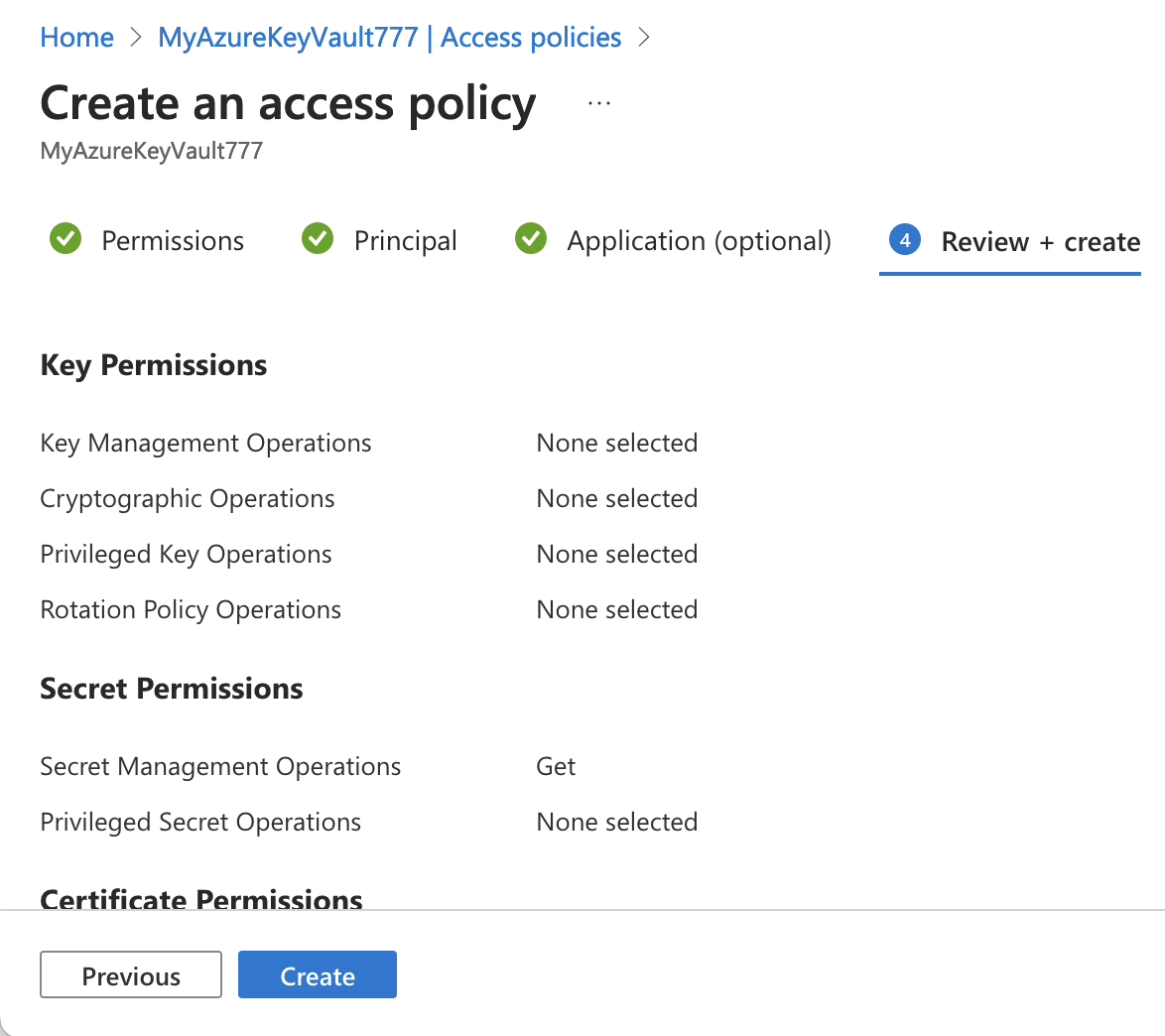Click the Secret Permissions section heading
This screenshot has height=1036, width=1165.
(x=172, y=689)
